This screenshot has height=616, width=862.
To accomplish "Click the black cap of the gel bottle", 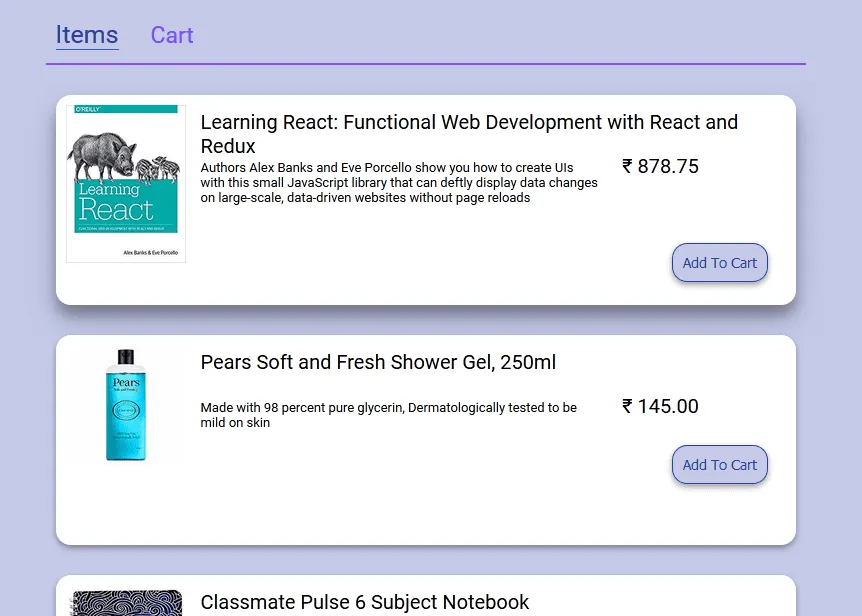I will (126, 357).
